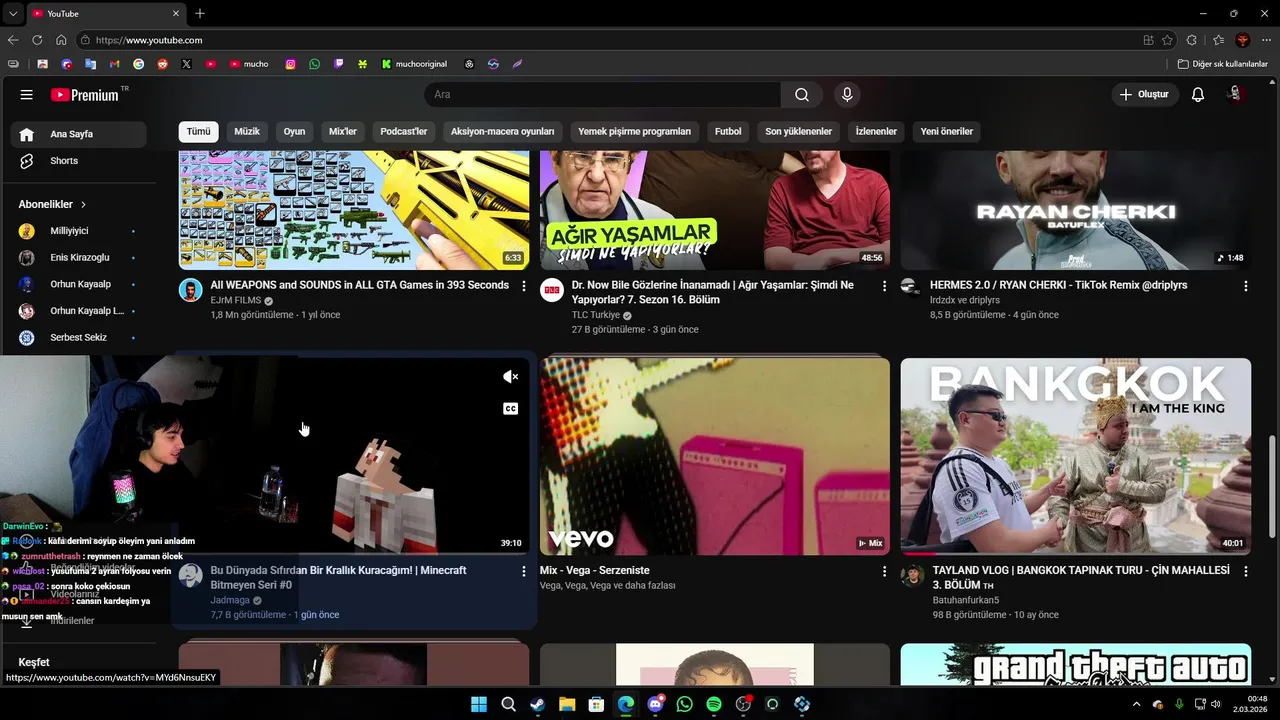Click the Jadmaga channel name

230,600
